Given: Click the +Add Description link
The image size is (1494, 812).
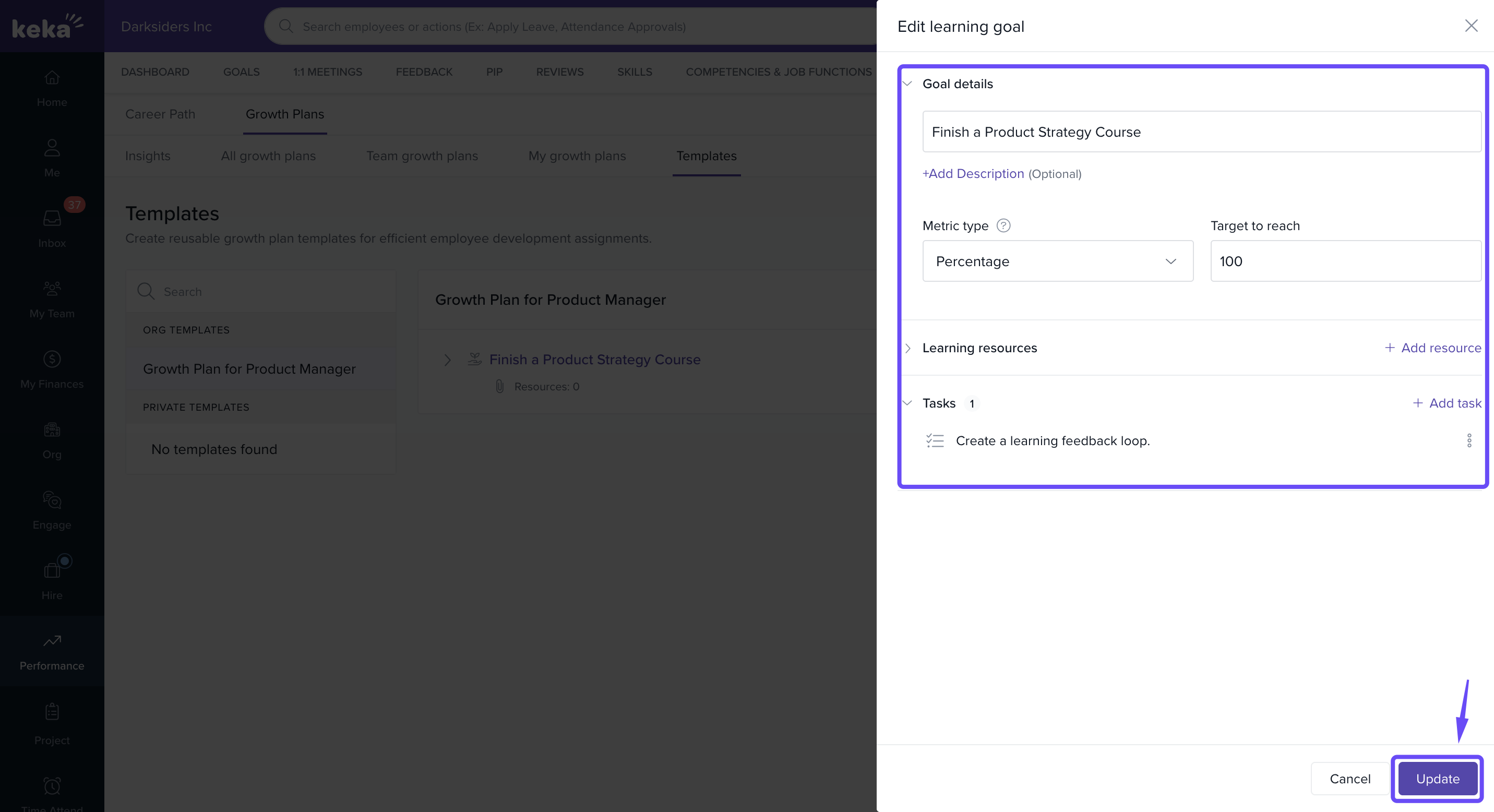Looking at the screenshot, I should (973, 174).
